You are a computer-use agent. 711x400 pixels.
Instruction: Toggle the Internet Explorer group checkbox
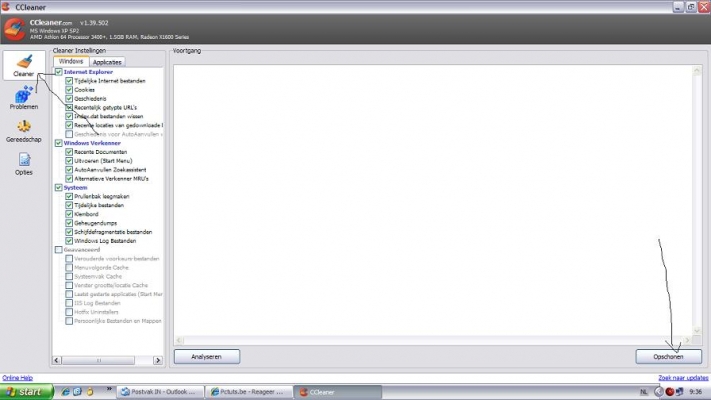pos(58,72)
